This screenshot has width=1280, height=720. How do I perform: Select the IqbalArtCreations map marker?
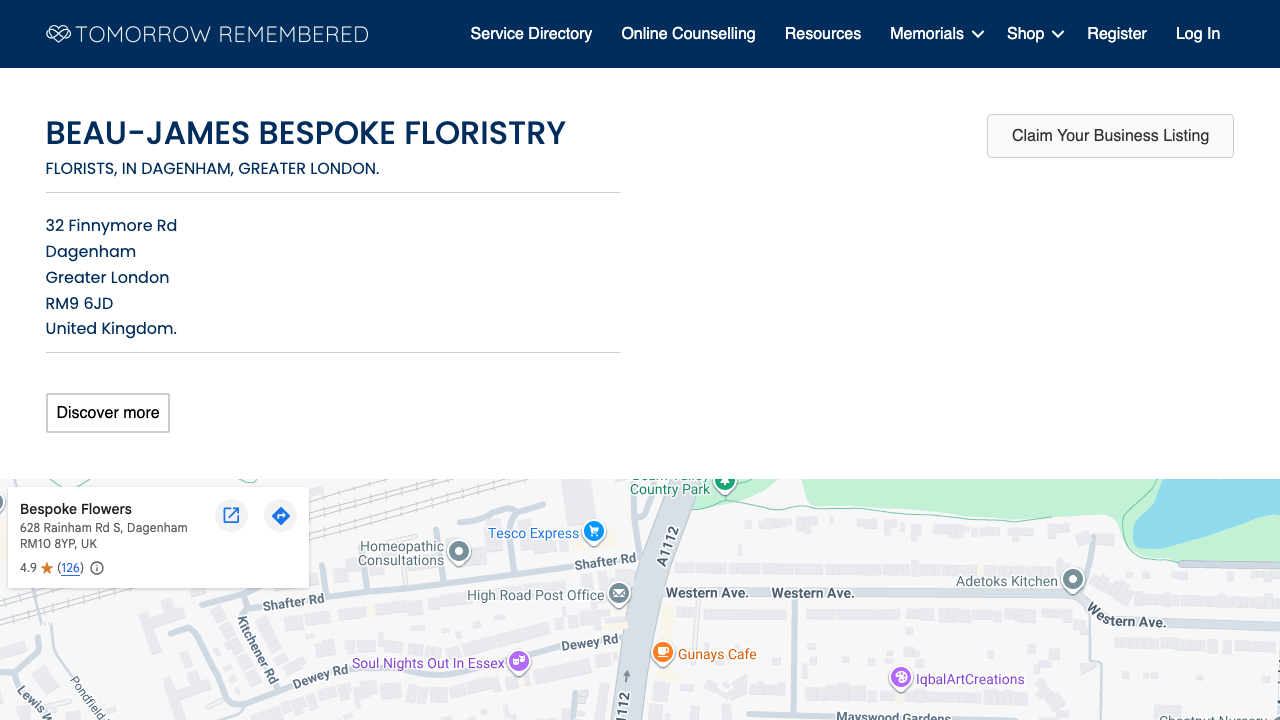(900, 678)
